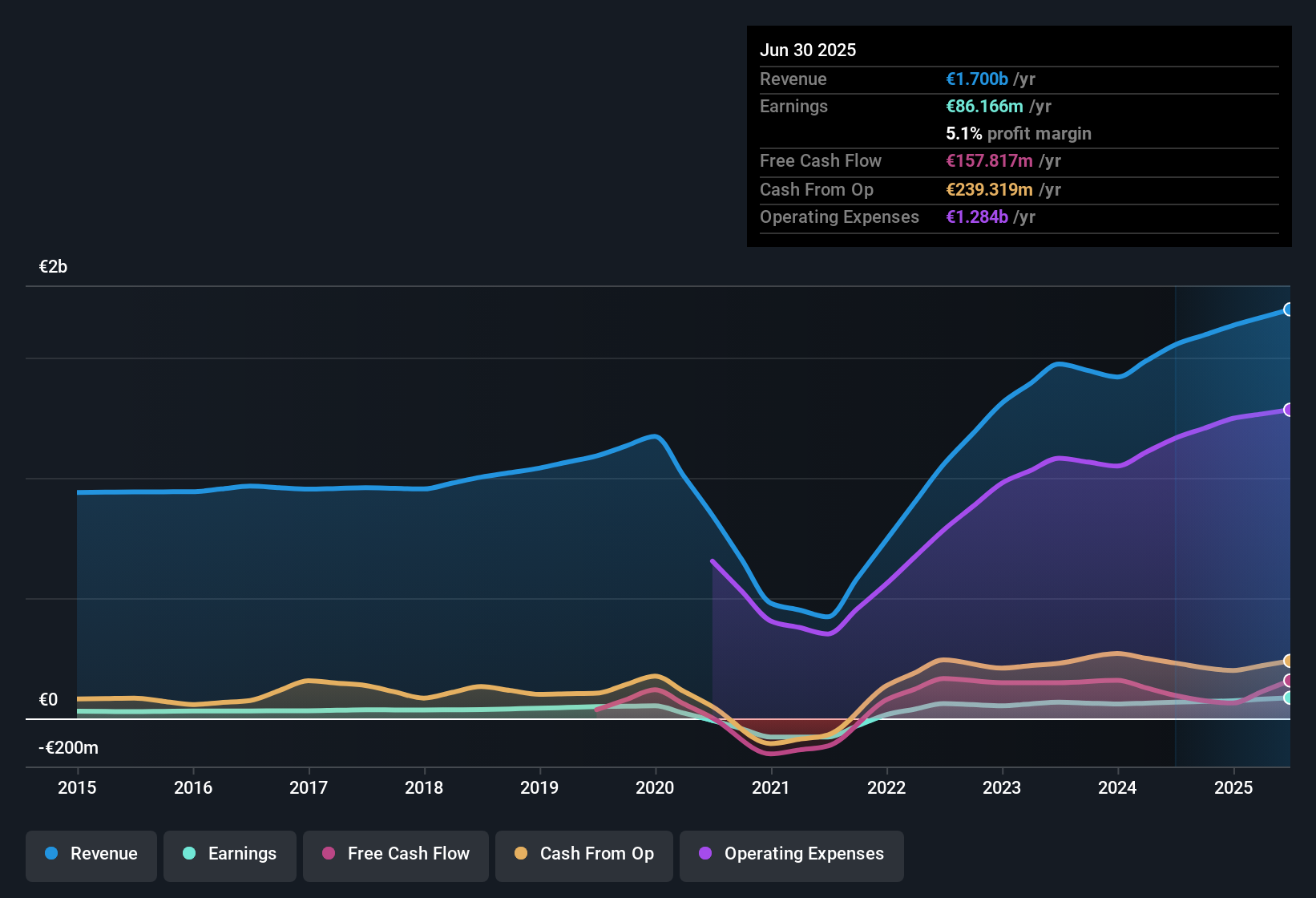1316x898 pixels.
Task: Toggle the Operating Expenses series visibility
Action: click(791, 854)
